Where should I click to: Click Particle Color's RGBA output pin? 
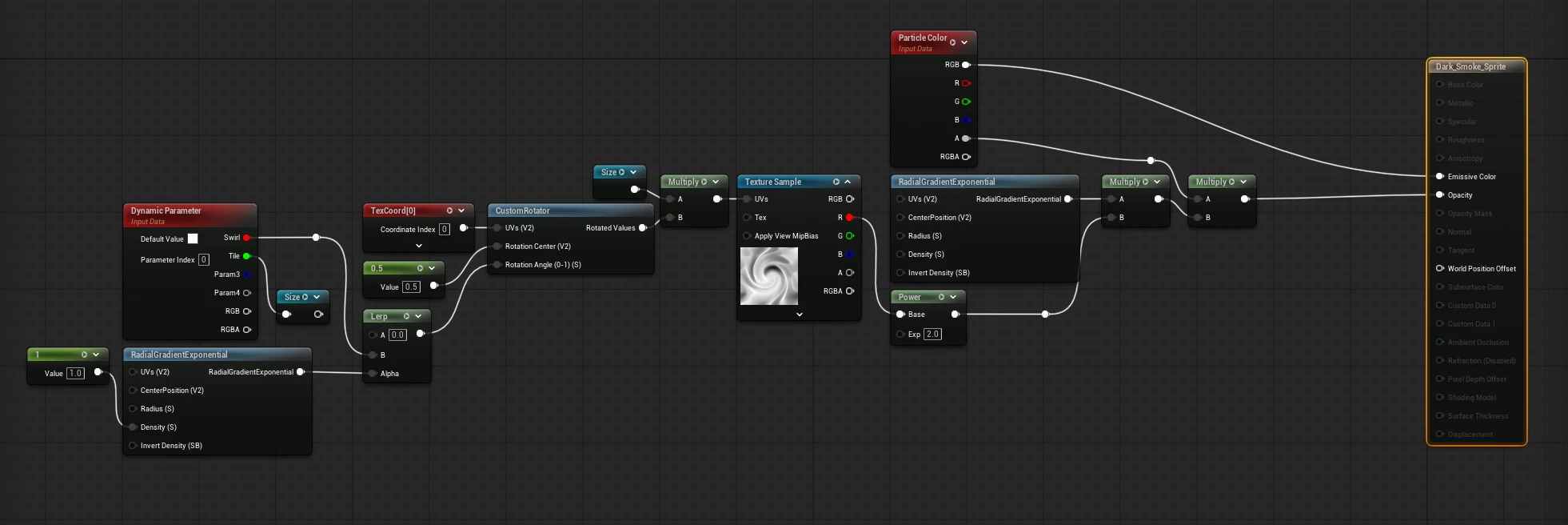(x=966, y=157)
